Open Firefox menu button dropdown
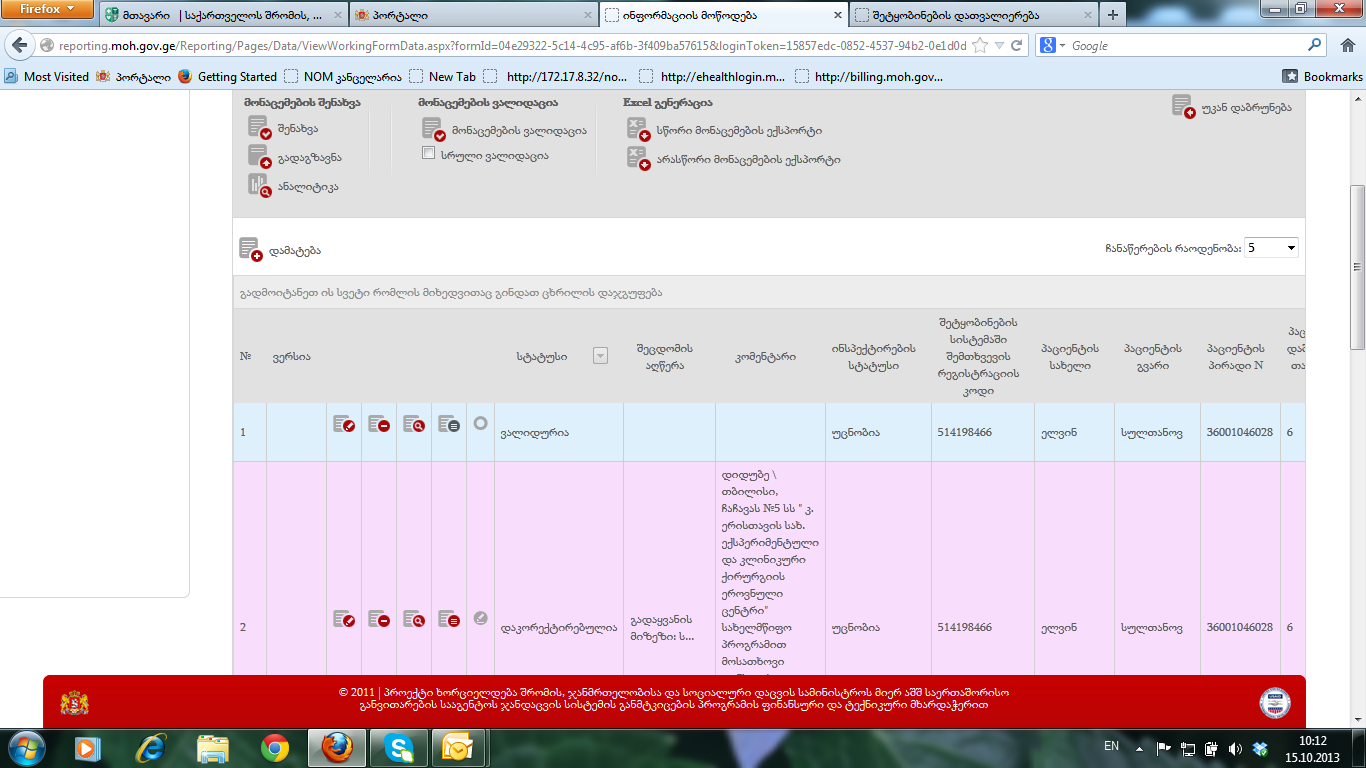The height and width of the screenshot is (768, 1366). point(47,10)
